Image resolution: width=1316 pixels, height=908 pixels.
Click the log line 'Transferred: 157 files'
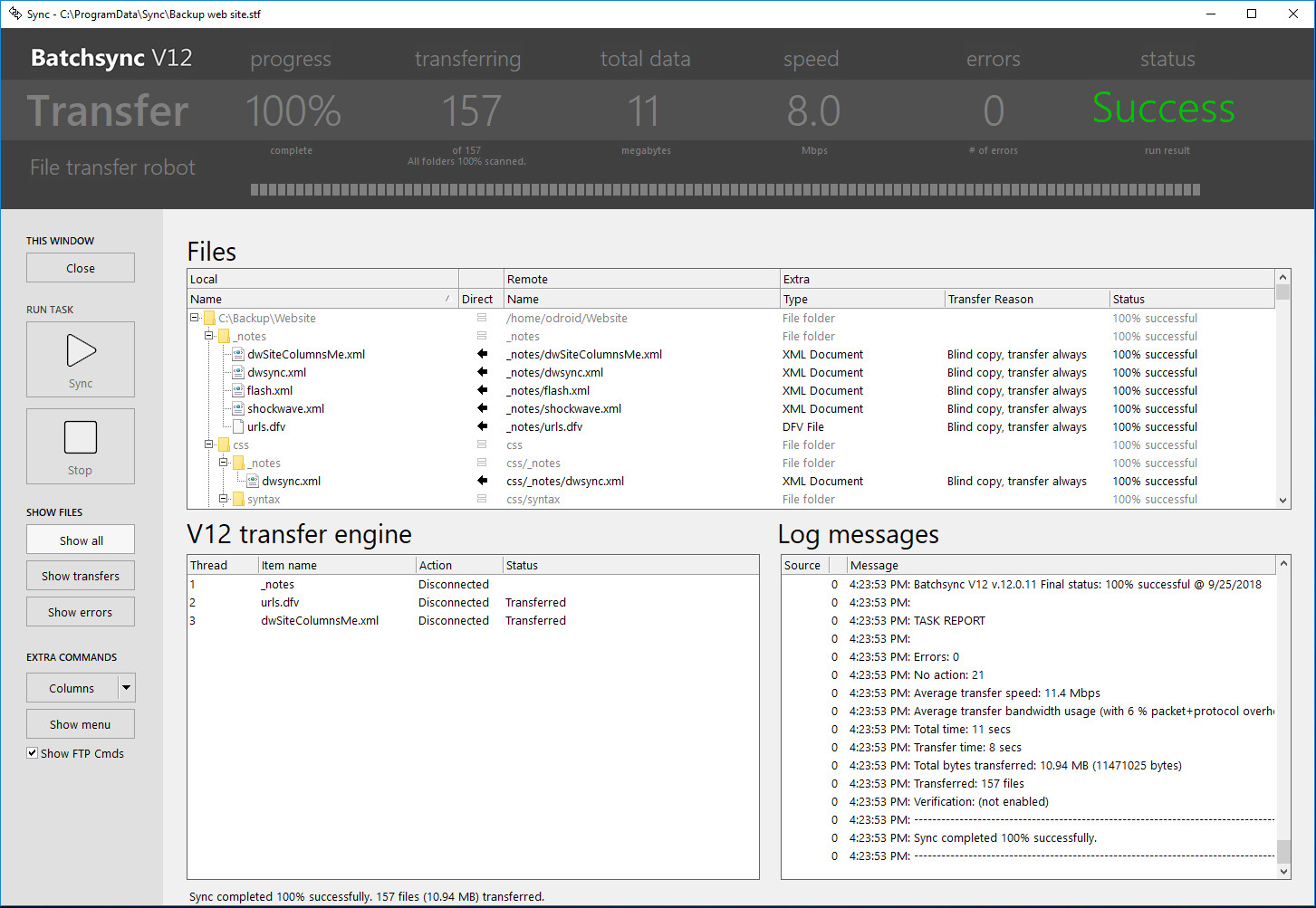tap(1028, 783)
